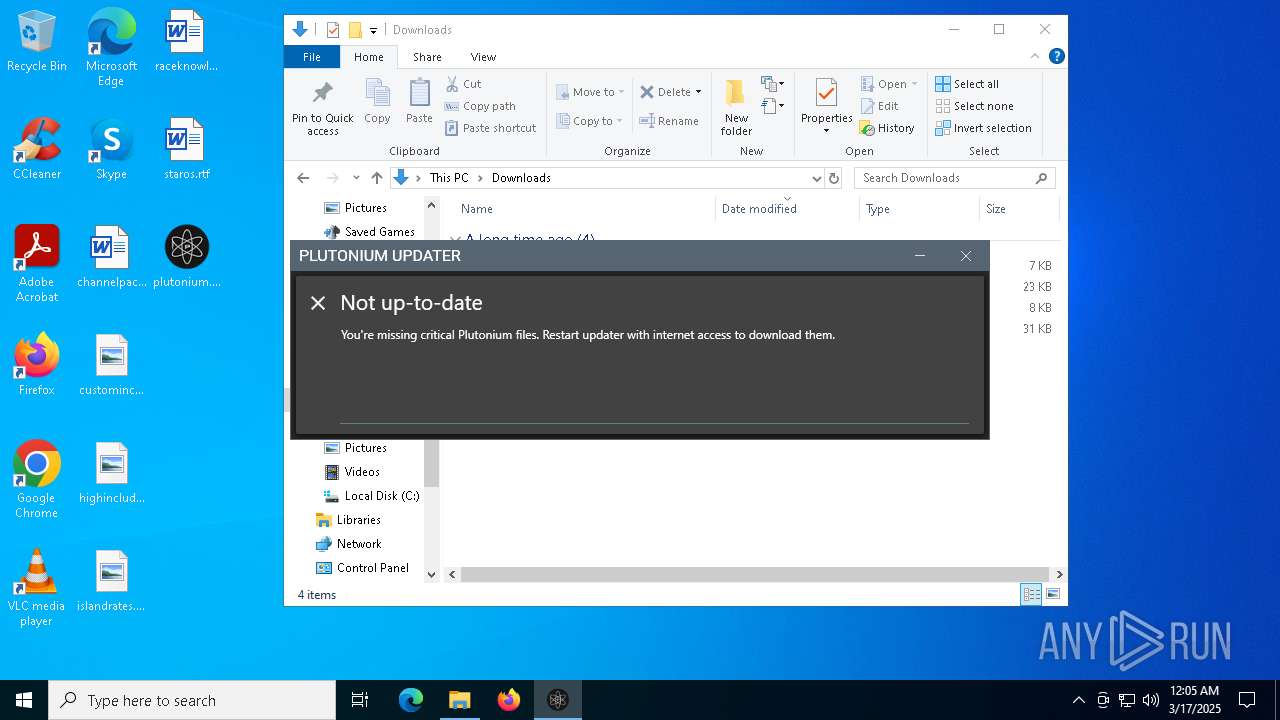Click Select none
The width and height of the screenshot is (1280, 720).
(974, 106)
